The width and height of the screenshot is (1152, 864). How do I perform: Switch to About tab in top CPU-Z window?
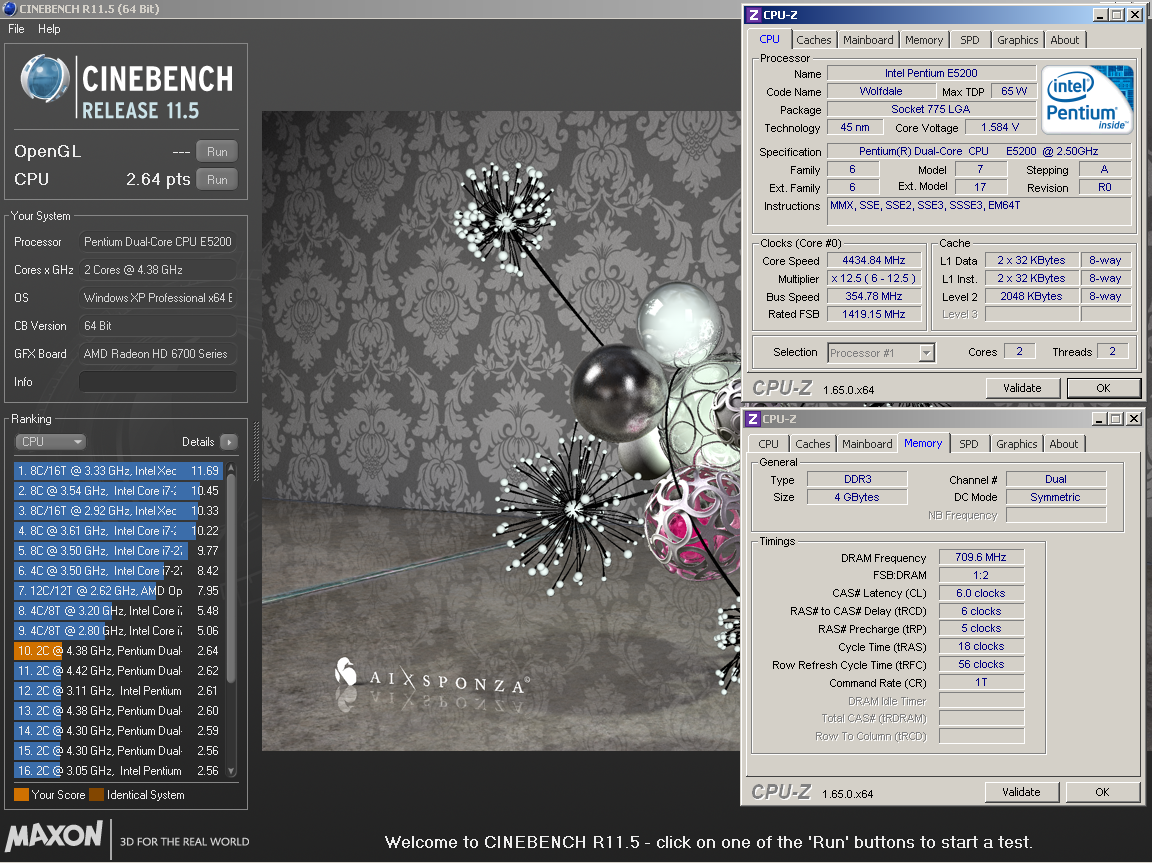click(1065, 40)
